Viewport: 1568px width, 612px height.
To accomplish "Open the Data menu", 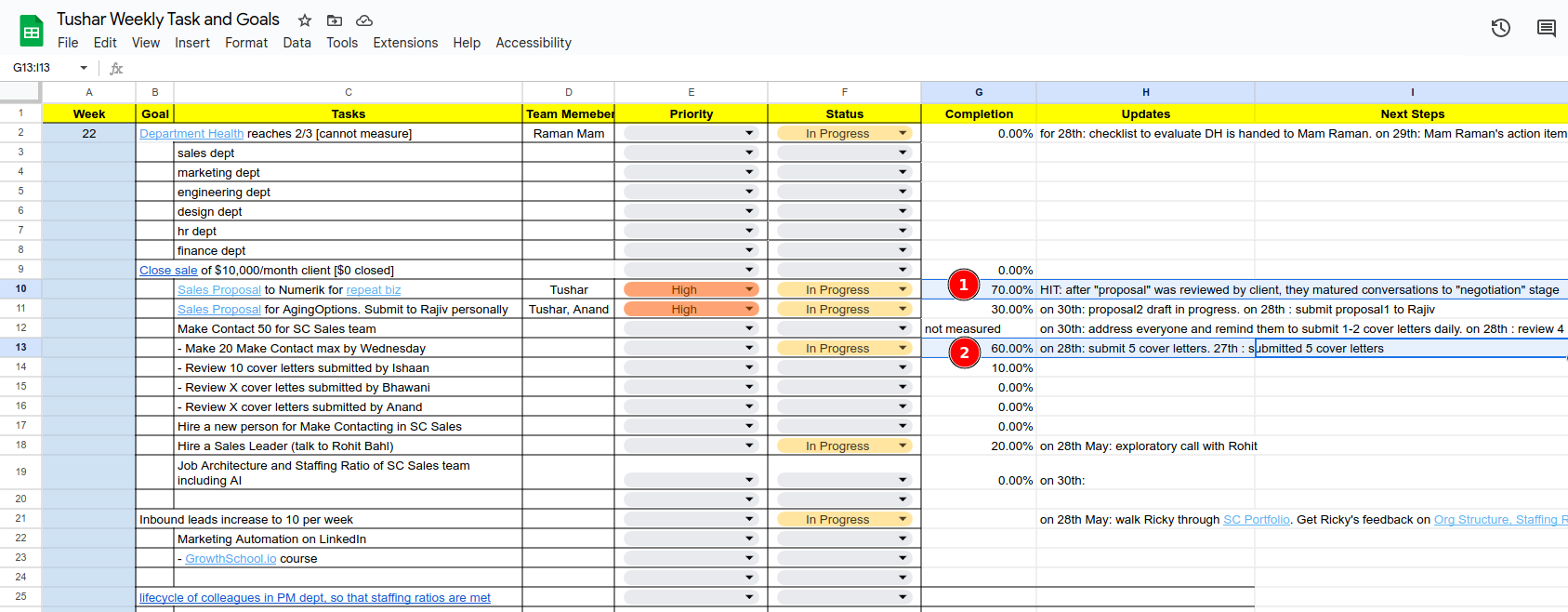I will 297,43.
